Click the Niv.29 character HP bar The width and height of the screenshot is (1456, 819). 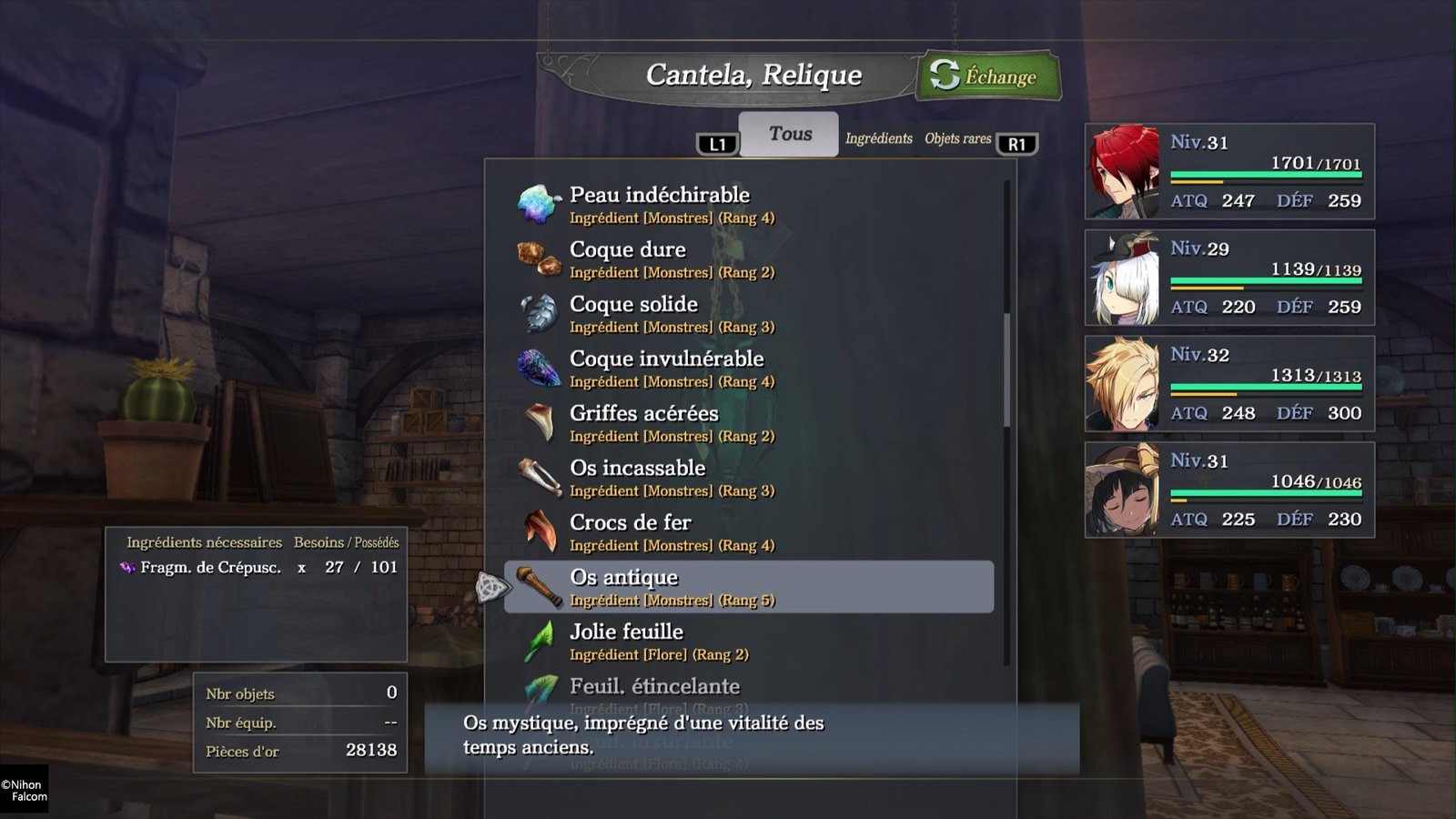click(1266, 282)
